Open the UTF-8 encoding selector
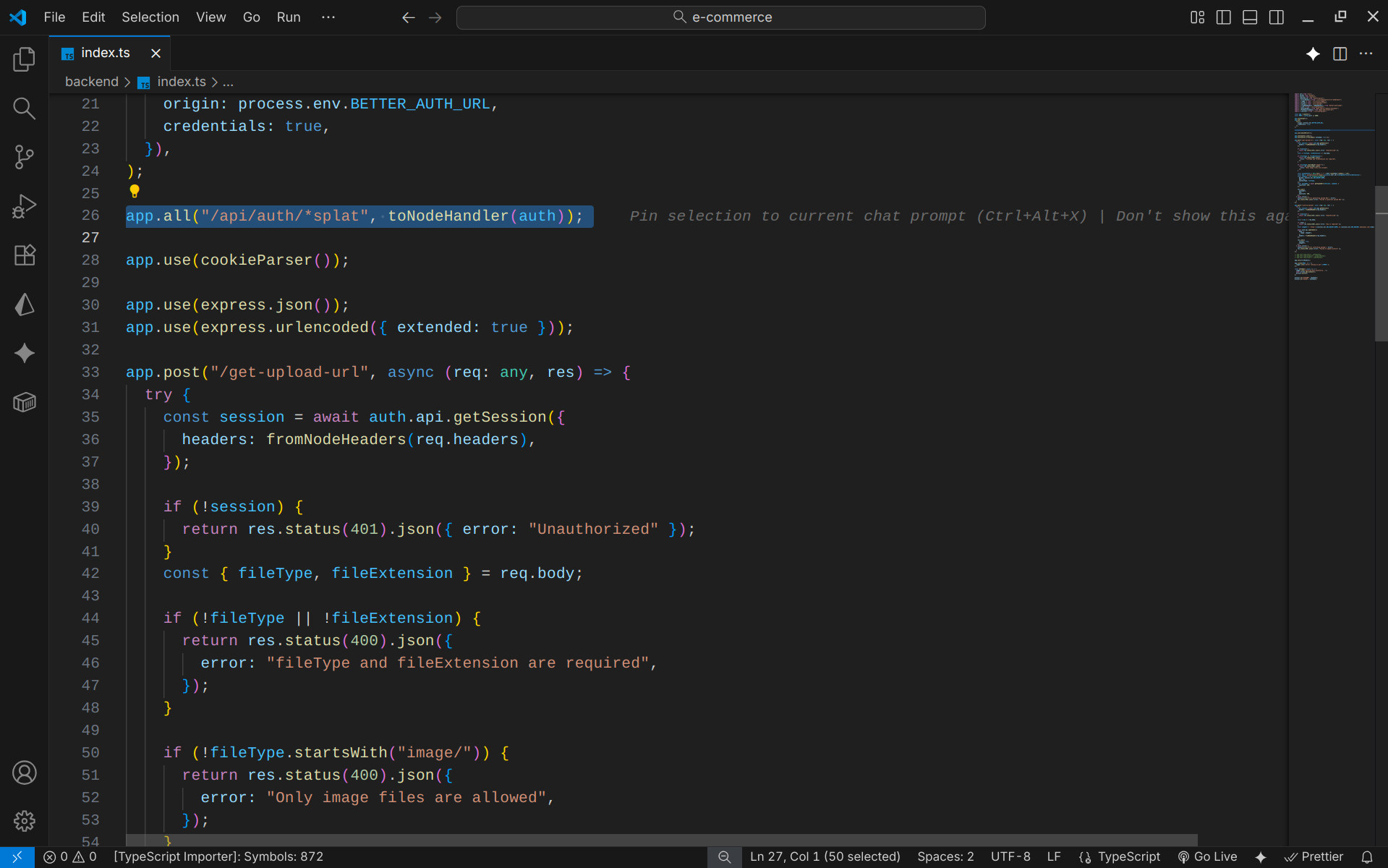This screenshot has height=868, width=1388. pyautogui.click(x=1010, y=856)
